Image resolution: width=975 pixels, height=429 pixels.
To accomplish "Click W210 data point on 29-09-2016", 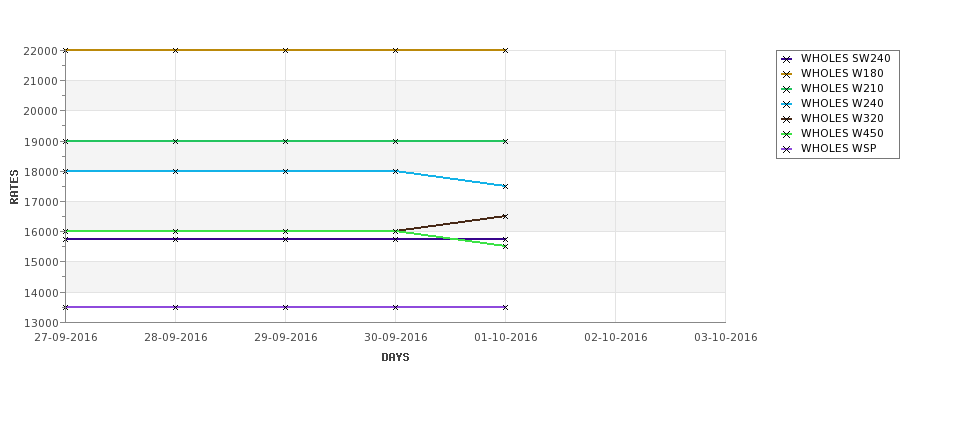I will tap(285, 141).
